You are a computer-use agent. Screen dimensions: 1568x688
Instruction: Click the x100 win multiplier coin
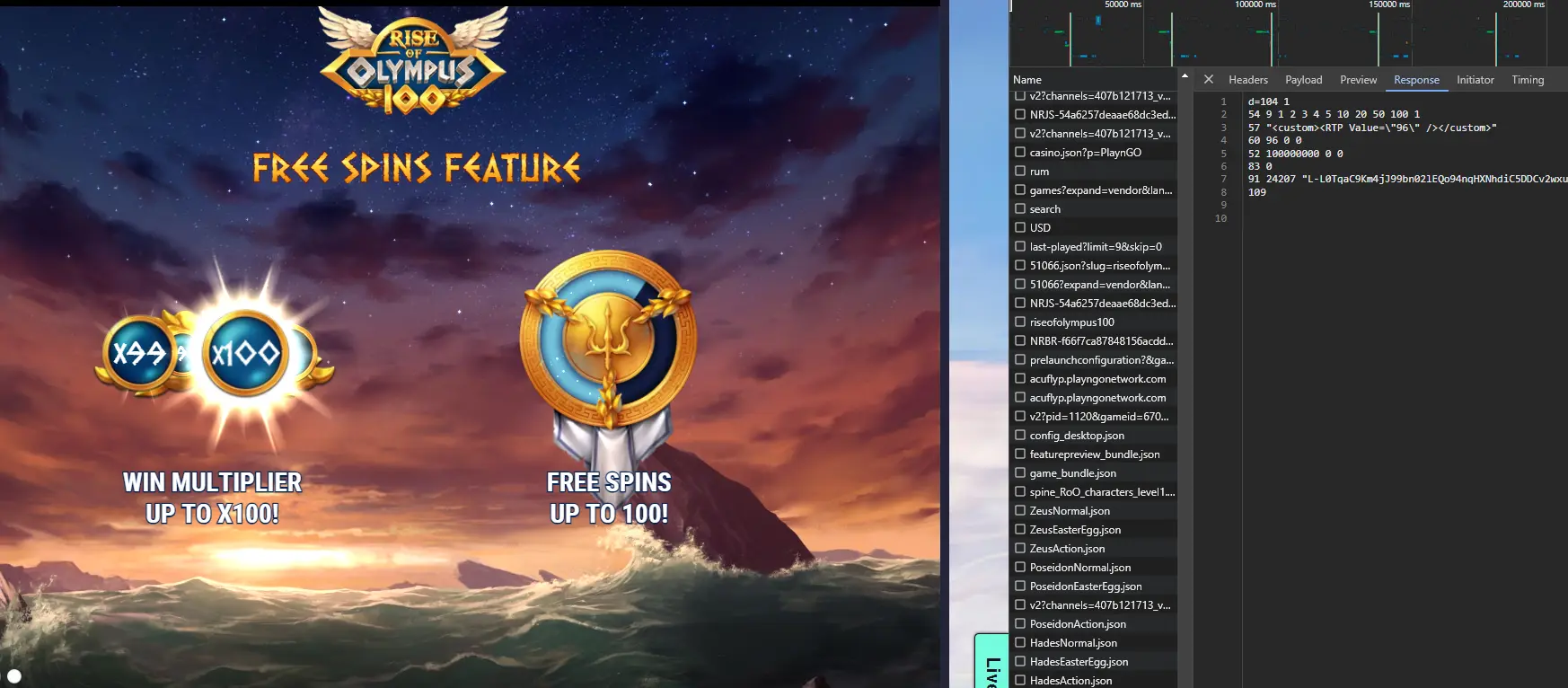[245, 353]
